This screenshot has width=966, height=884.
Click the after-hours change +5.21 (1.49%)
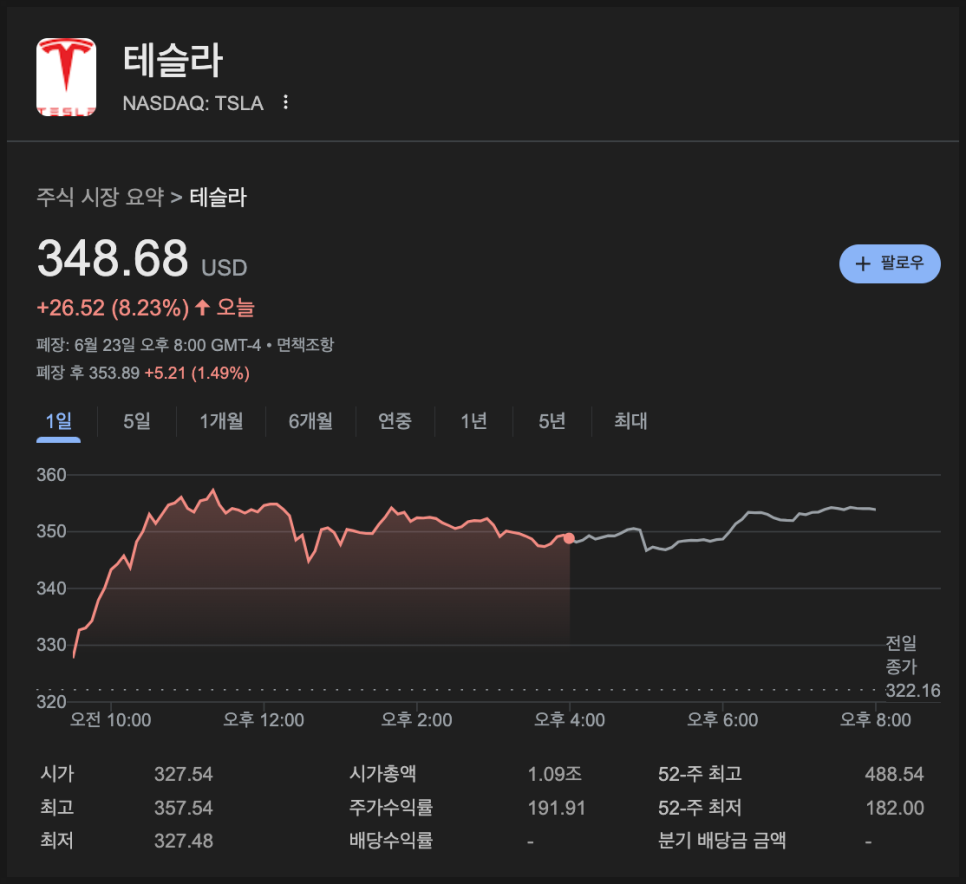pyautogui.click(x=197, y=373)
